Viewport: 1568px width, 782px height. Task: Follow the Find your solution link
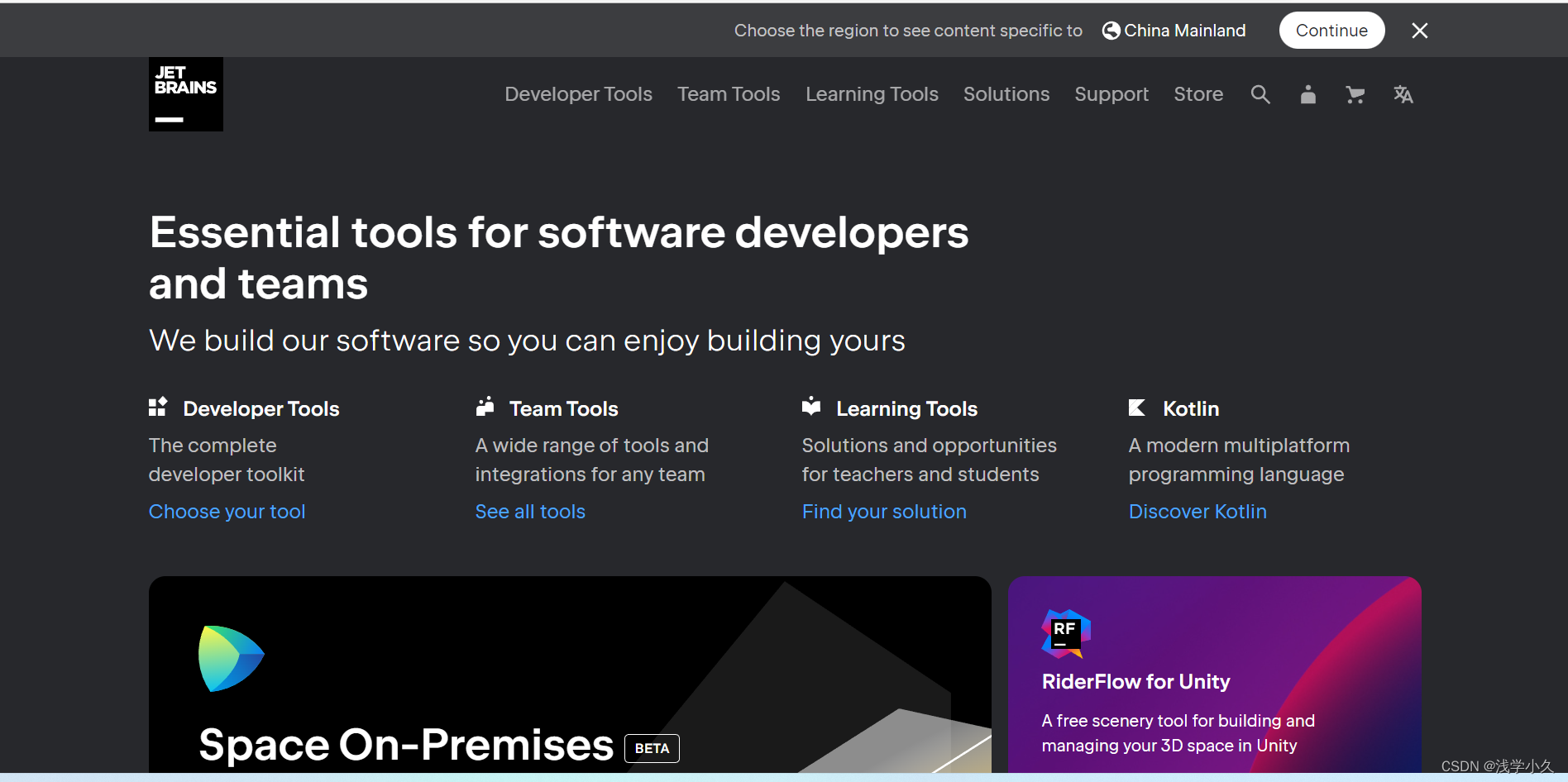(x=884, y=512)
